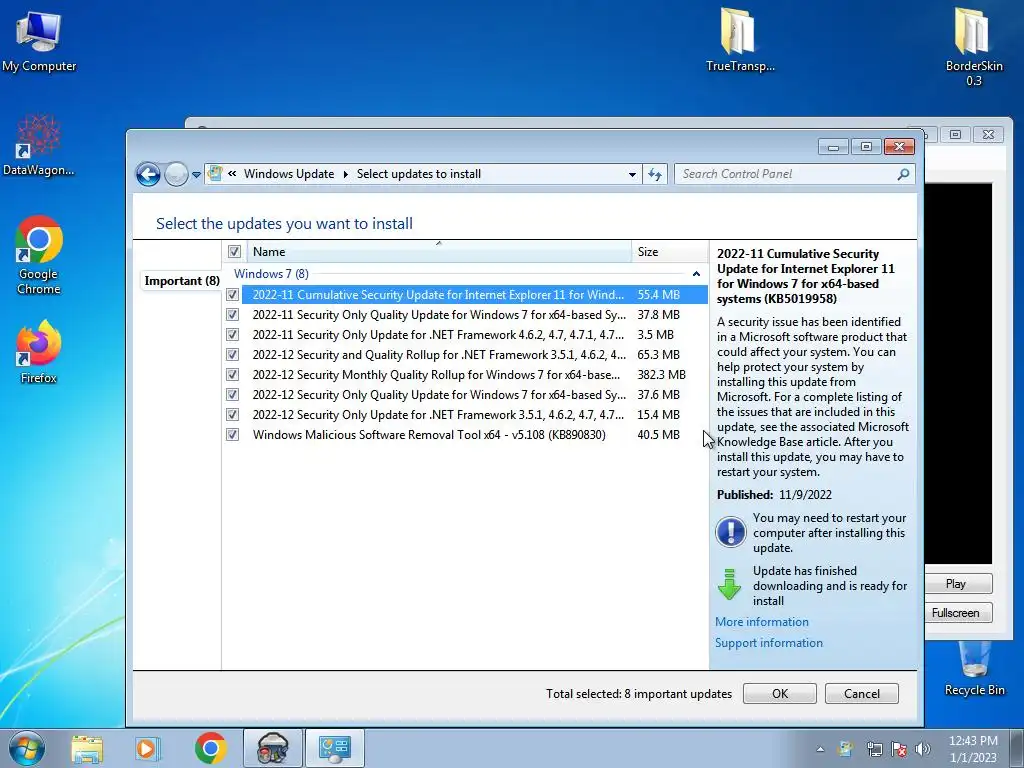Sort the list by the Name column

click(439, 251)
